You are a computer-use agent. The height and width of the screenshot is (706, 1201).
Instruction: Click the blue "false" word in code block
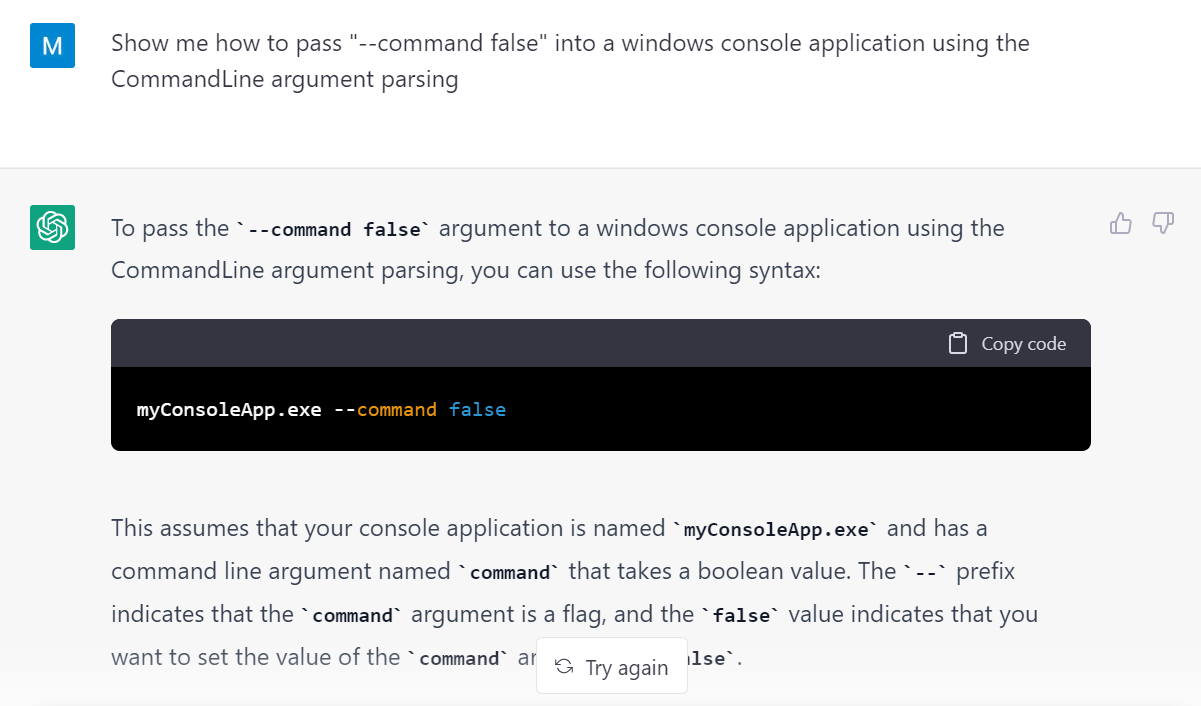click(477, 410)
